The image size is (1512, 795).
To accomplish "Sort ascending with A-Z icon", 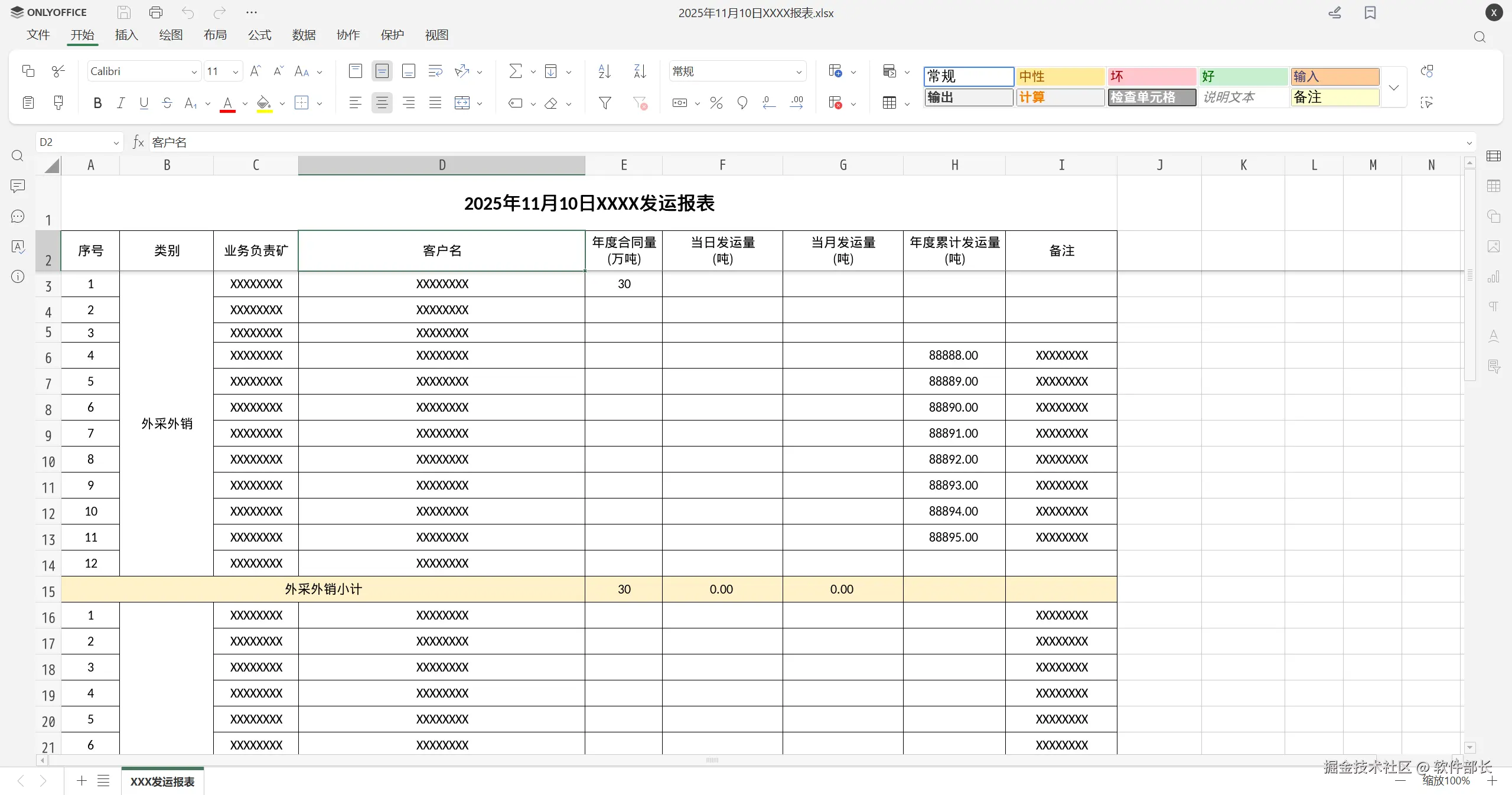I will click(x=604, y=71).
